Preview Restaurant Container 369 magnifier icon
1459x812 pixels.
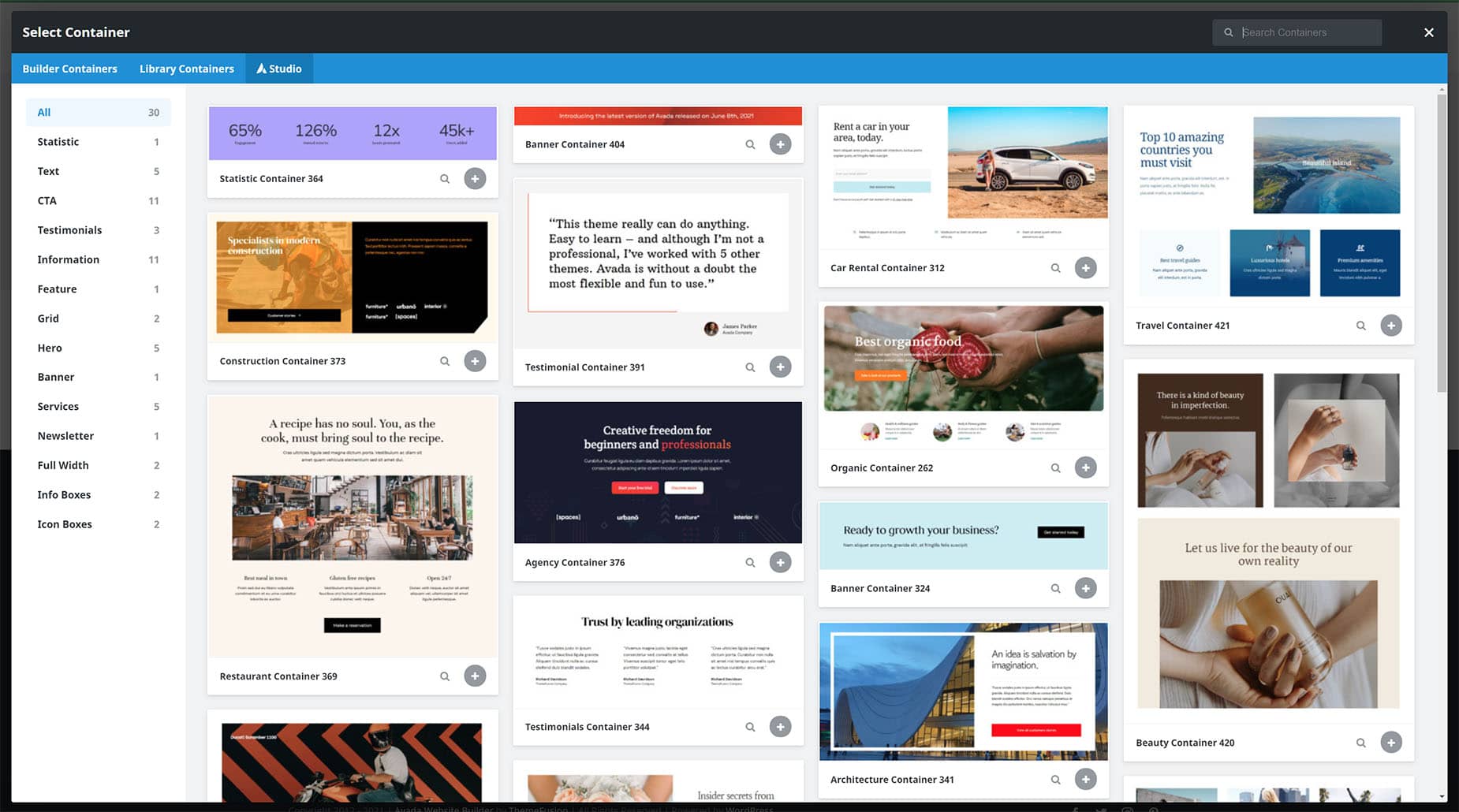[x=445, y=676]
